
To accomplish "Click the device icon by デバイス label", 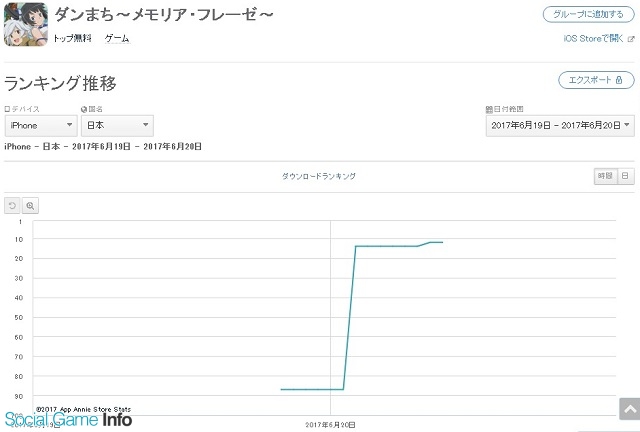I will (7, 109).
